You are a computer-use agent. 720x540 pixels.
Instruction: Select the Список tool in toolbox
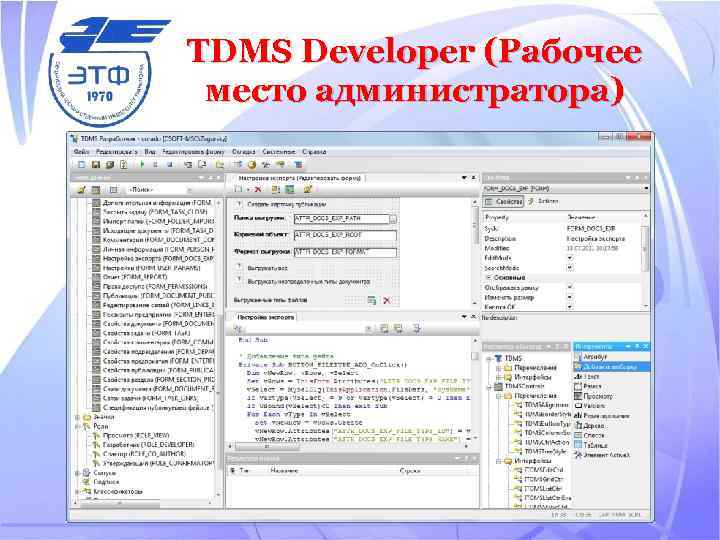[x=590, y=435]
